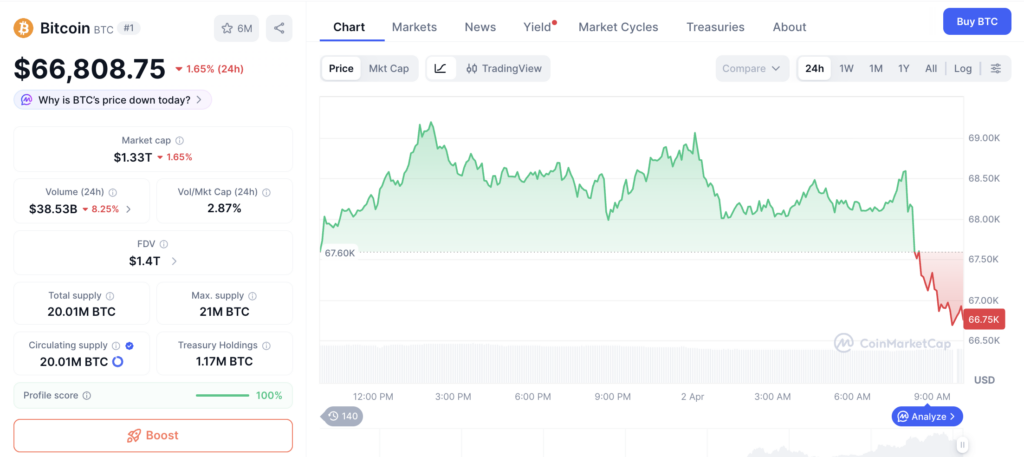Click the 67.60K opening price label
This screenshot has height=457, width=1024.
340,253
